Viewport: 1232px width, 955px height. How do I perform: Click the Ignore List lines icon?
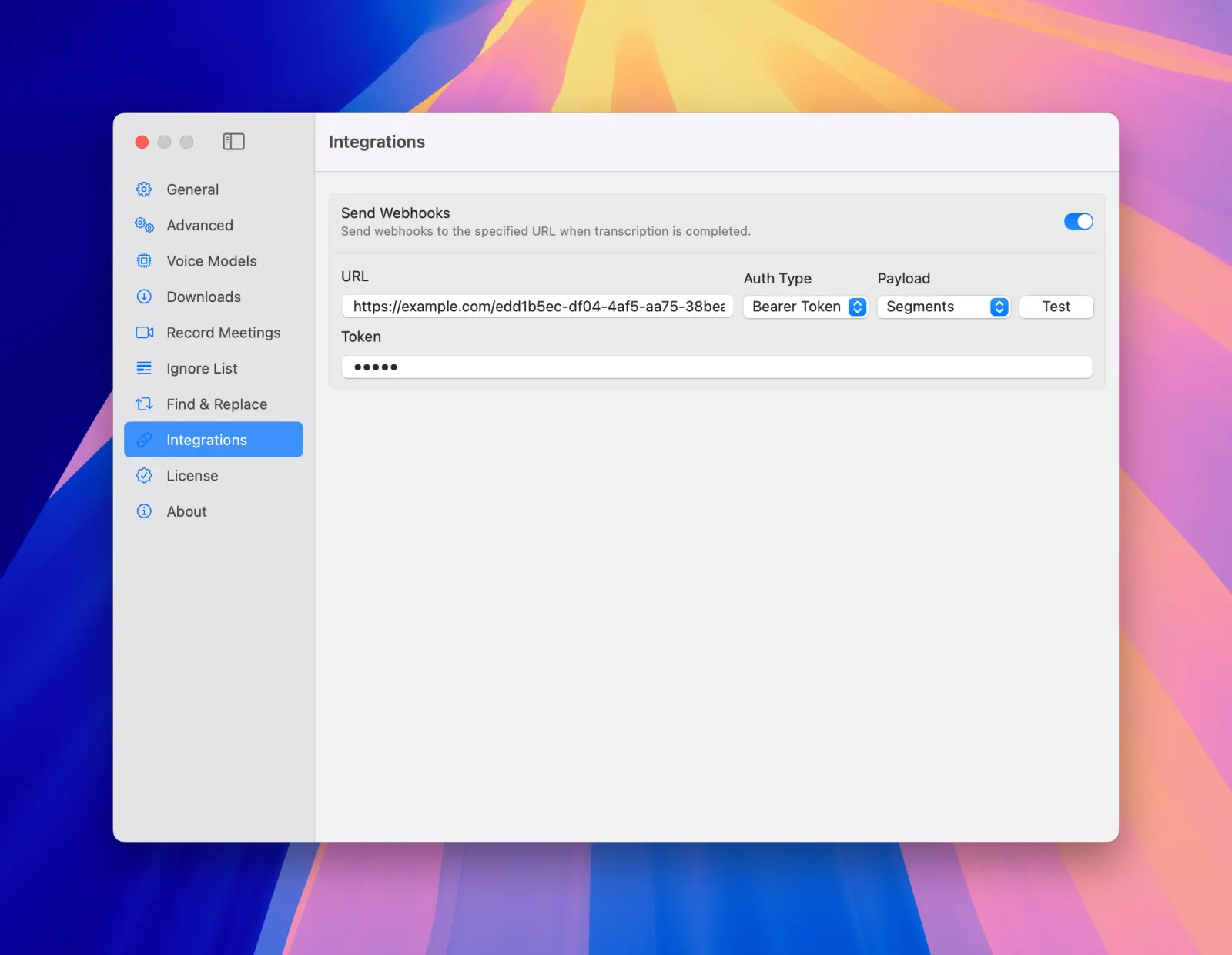click(144, 368)
